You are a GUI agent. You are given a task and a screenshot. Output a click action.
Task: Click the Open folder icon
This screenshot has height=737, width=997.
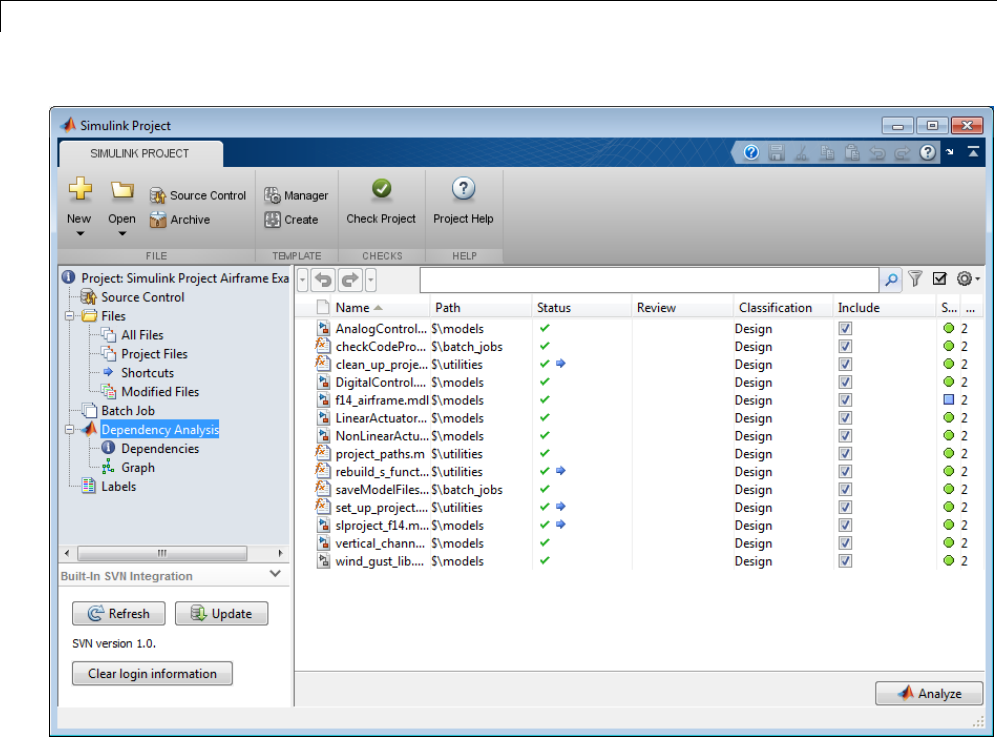121,189
